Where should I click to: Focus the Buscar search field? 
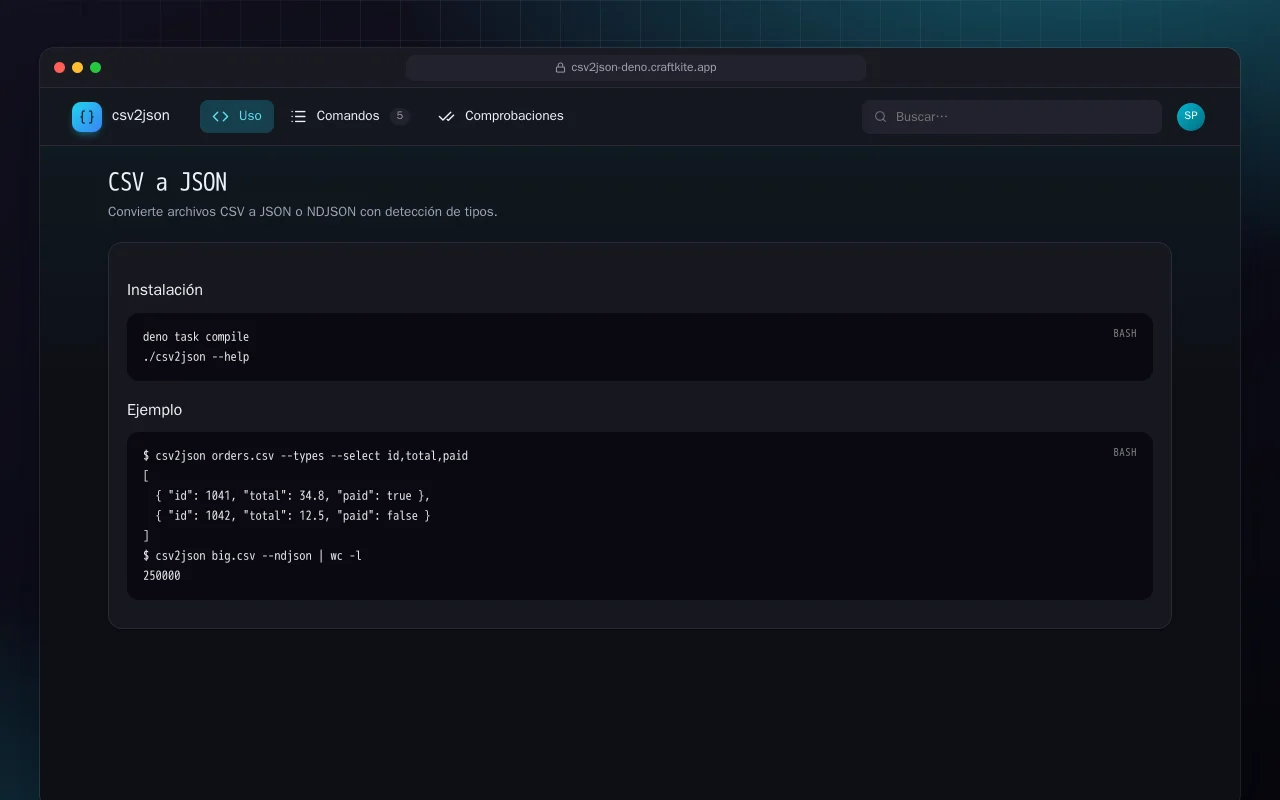pos(1012,117)
